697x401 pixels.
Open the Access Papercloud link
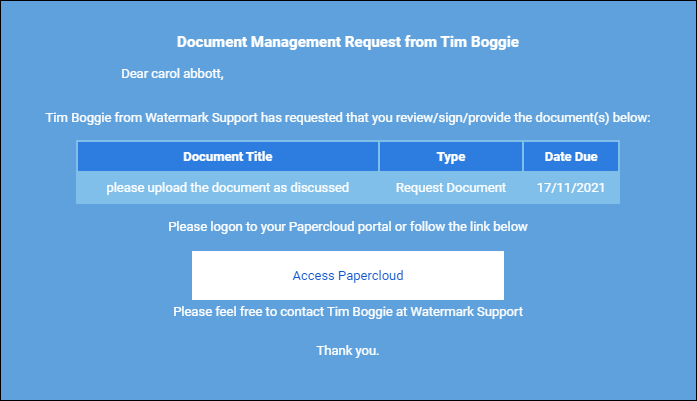point(348,276)
